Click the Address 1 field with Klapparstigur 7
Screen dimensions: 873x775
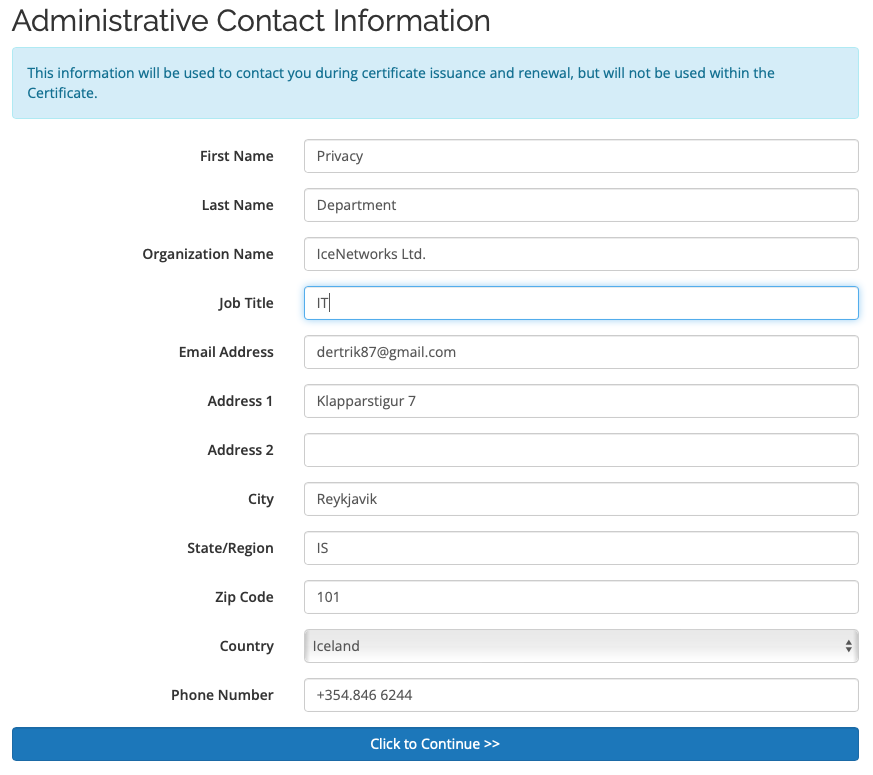pyautogui.click(x=580, y=401)
